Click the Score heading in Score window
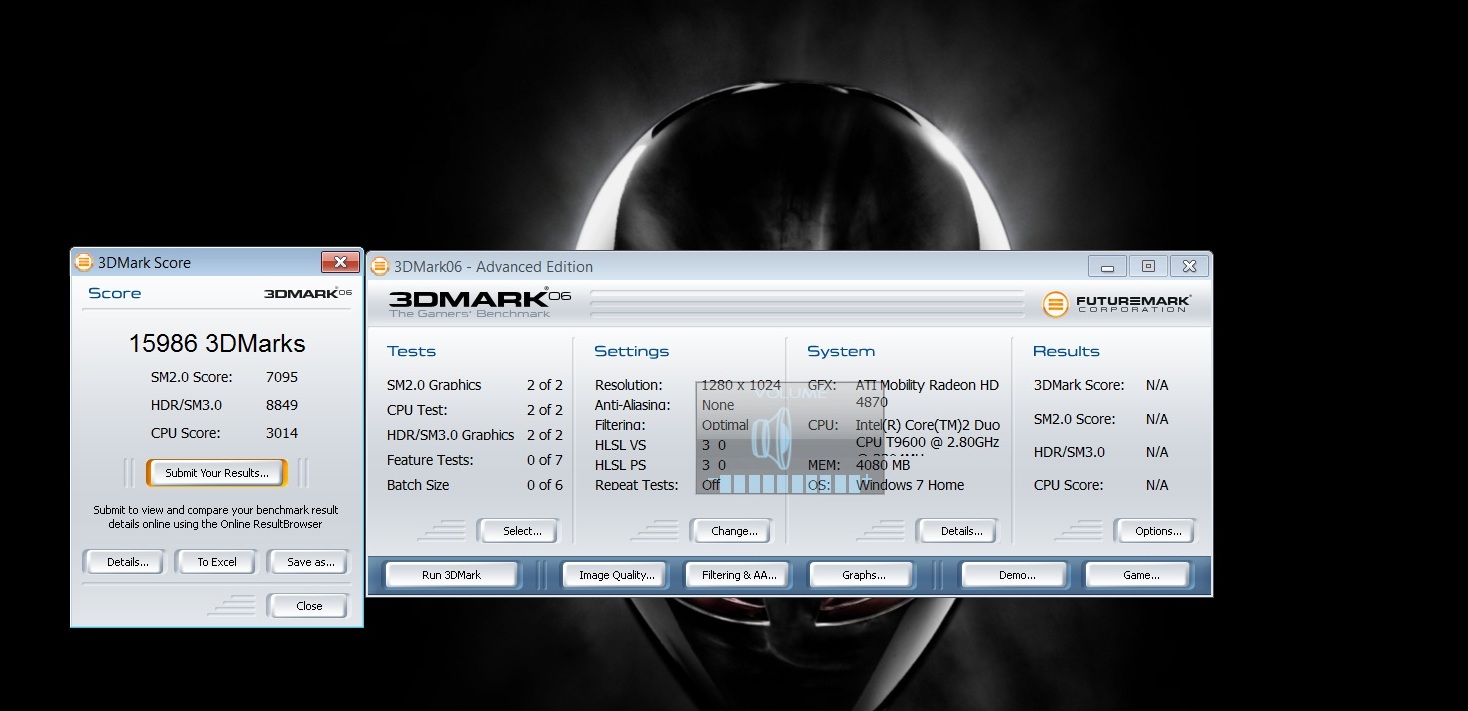Viewport: 1468px width, 711px height. tap(115, 293)
